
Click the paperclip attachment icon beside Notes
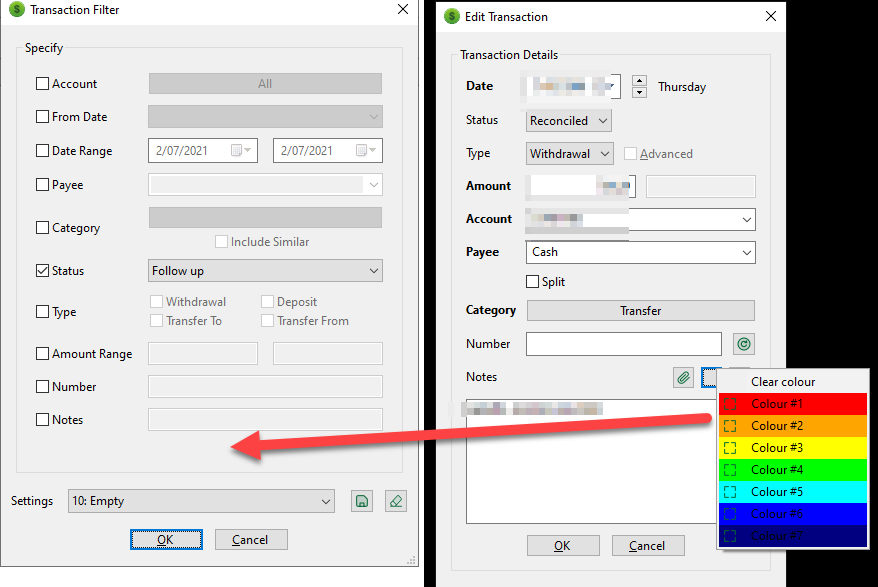(x=683, y=378)
